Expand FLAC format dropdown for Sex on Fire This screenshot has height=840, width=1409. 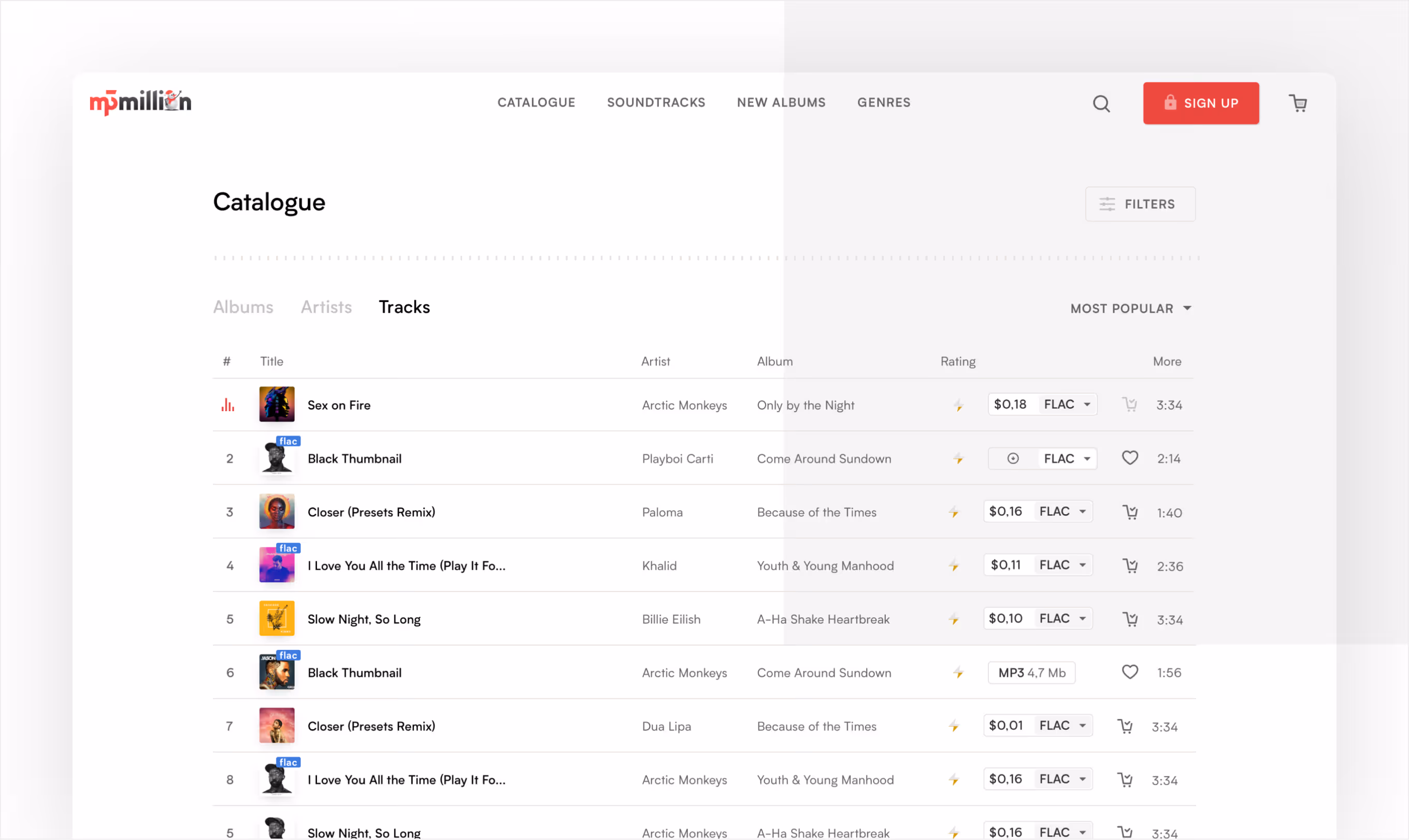(1067, 404)
